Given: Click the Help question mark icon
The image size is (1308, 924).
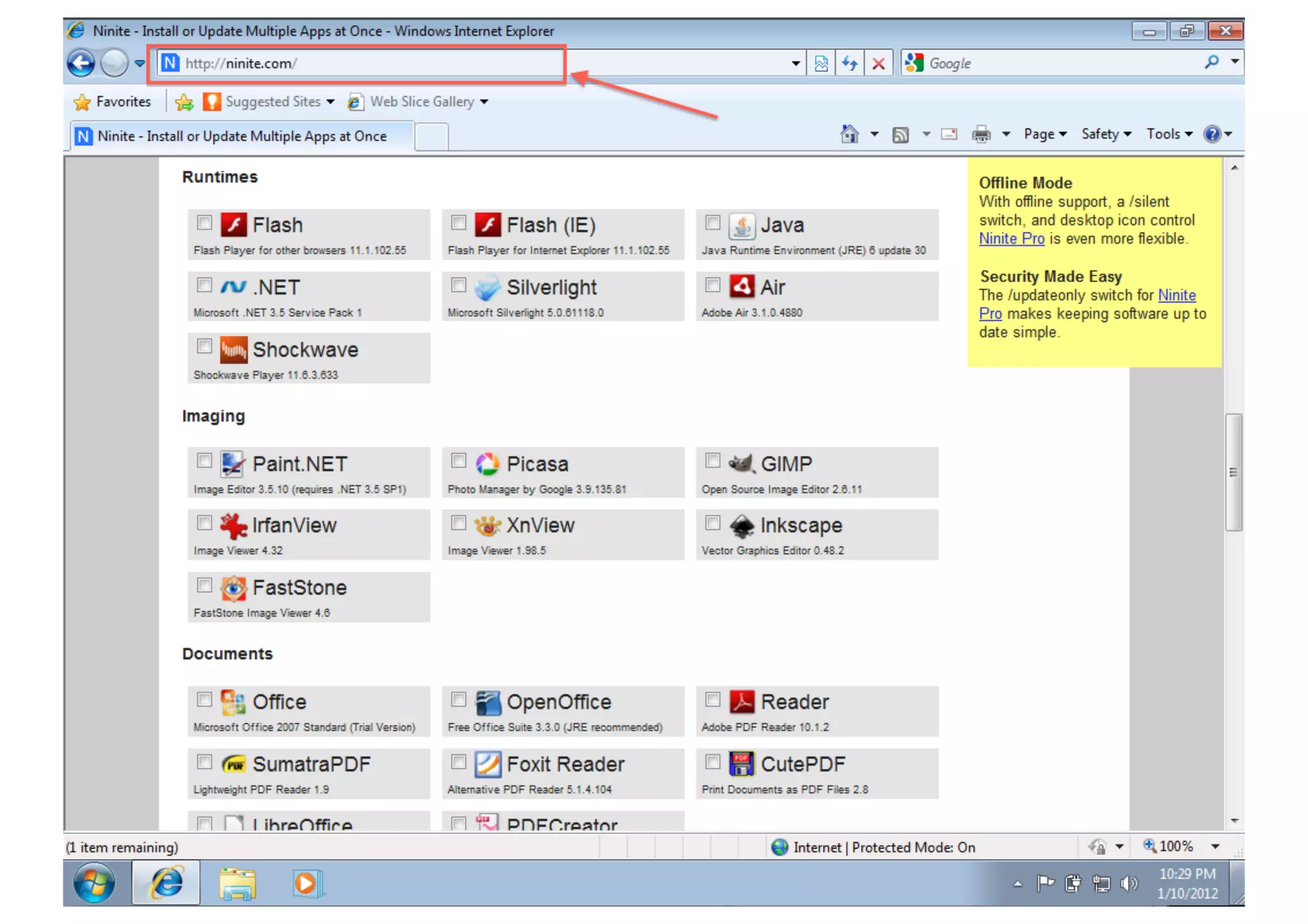Looking at the screenshot, I should pyautogui.click(x=1212, y=134).
